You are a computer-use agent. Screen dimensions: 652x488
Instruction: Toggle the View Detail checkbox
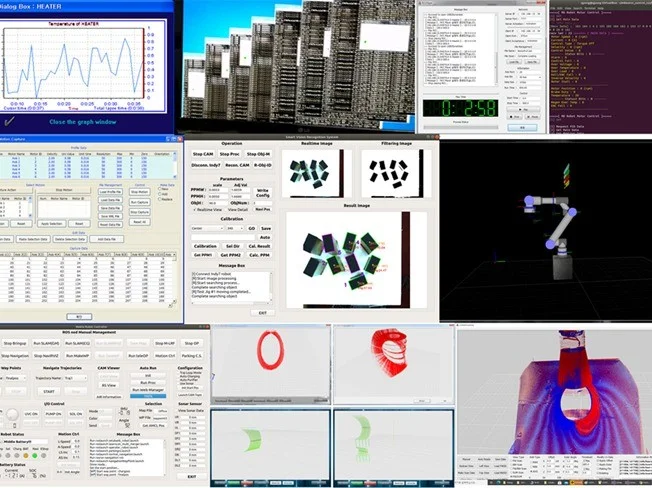[226, 210]
